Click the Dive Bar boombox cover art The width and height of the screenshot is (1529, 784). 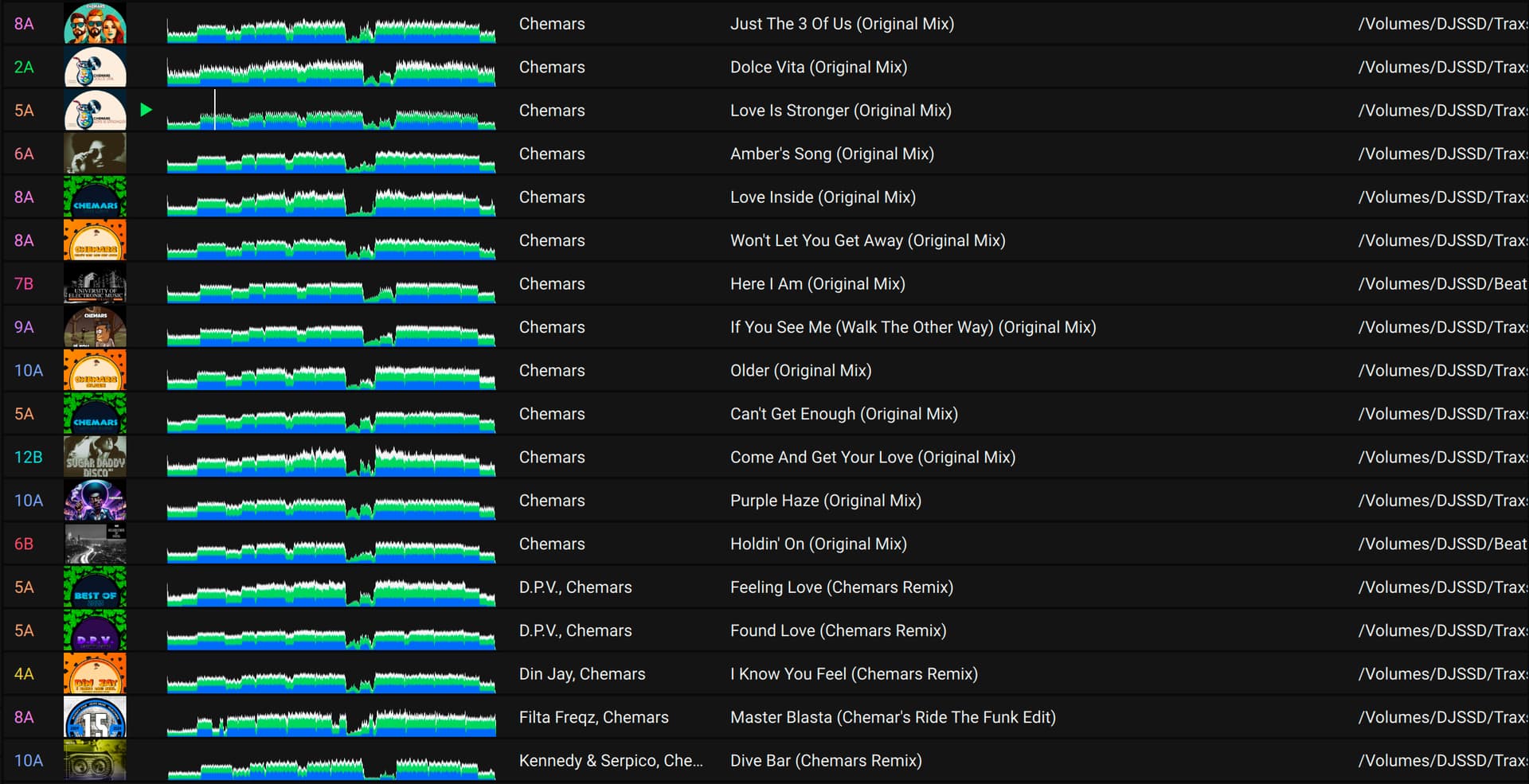click(x=95, y=760)
